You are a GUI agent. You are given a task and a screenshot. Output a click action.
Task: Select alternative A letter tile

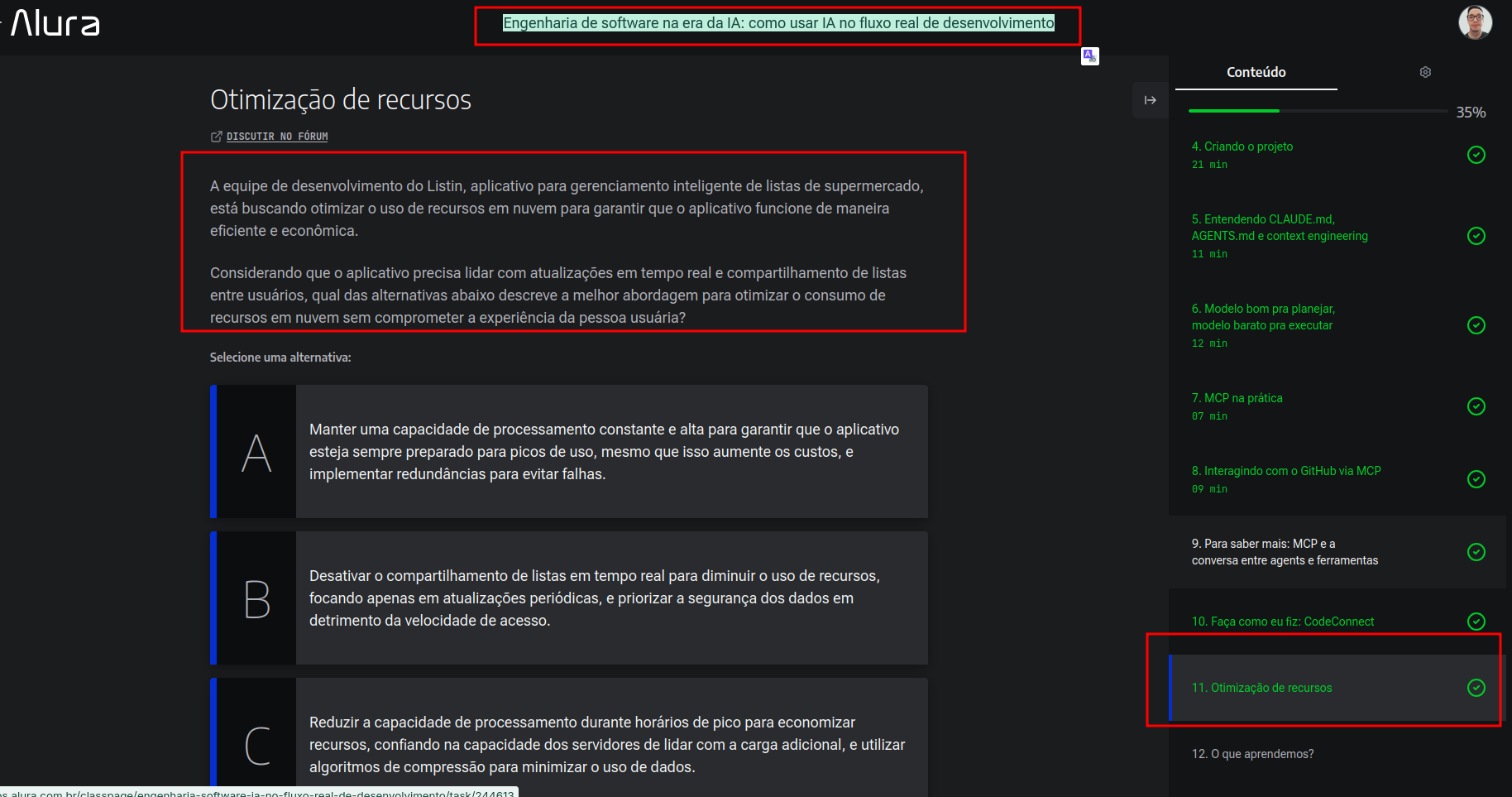pyautogui.click(x=256, y=452)
